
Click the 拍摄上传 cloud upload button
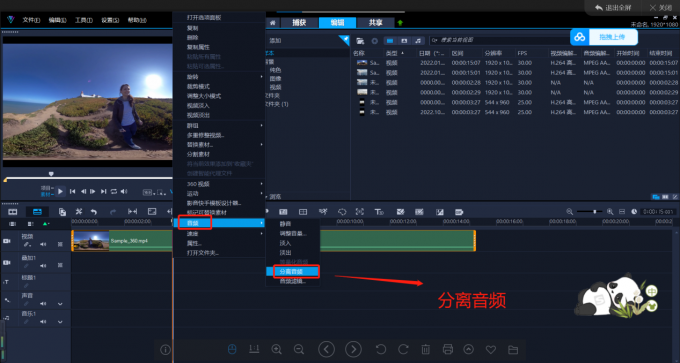604,37
